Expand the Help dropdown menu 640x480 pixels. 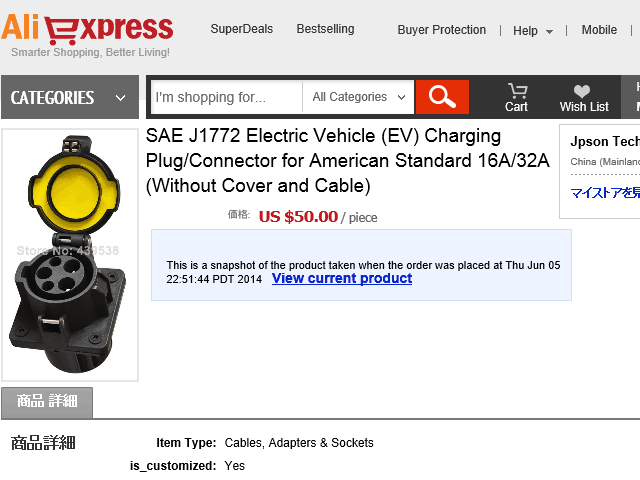tap(532, 31)
